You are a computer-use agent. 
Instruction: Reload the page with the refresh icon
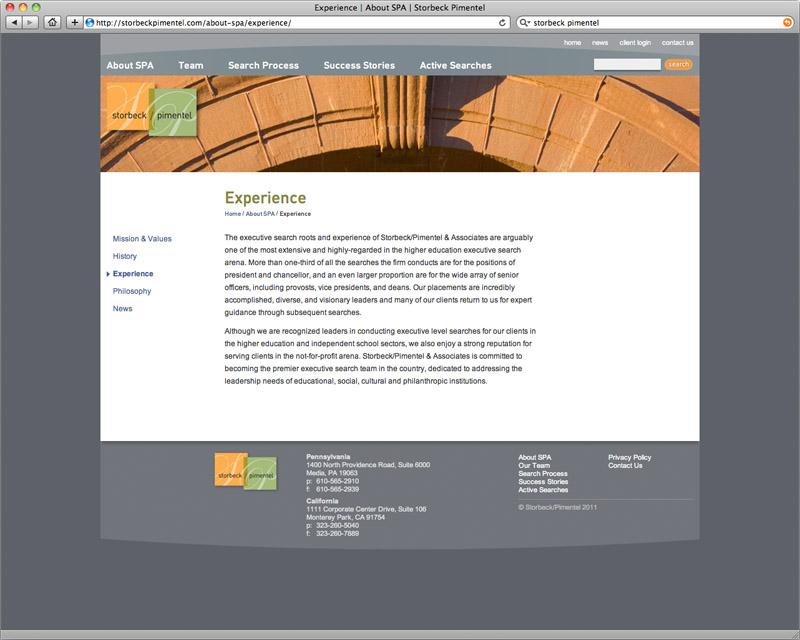tap(502, 22)
